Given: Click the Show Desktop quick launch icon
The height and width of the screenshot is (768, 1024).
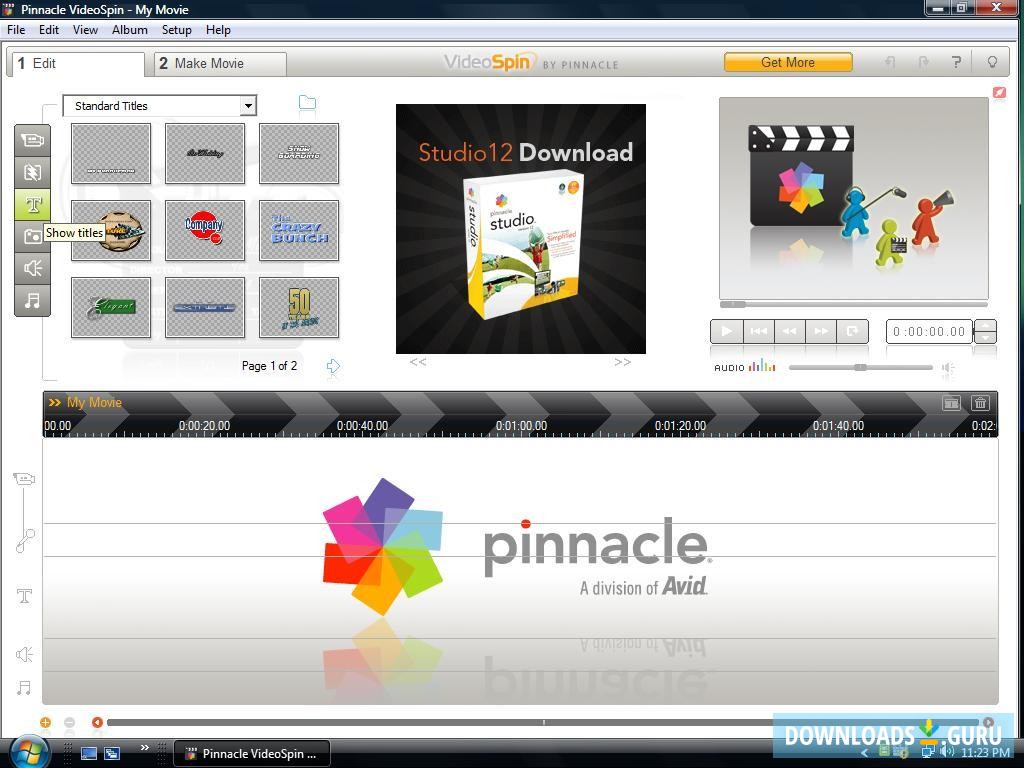Looking at the screenshot, I should click(x=88, y=753).
